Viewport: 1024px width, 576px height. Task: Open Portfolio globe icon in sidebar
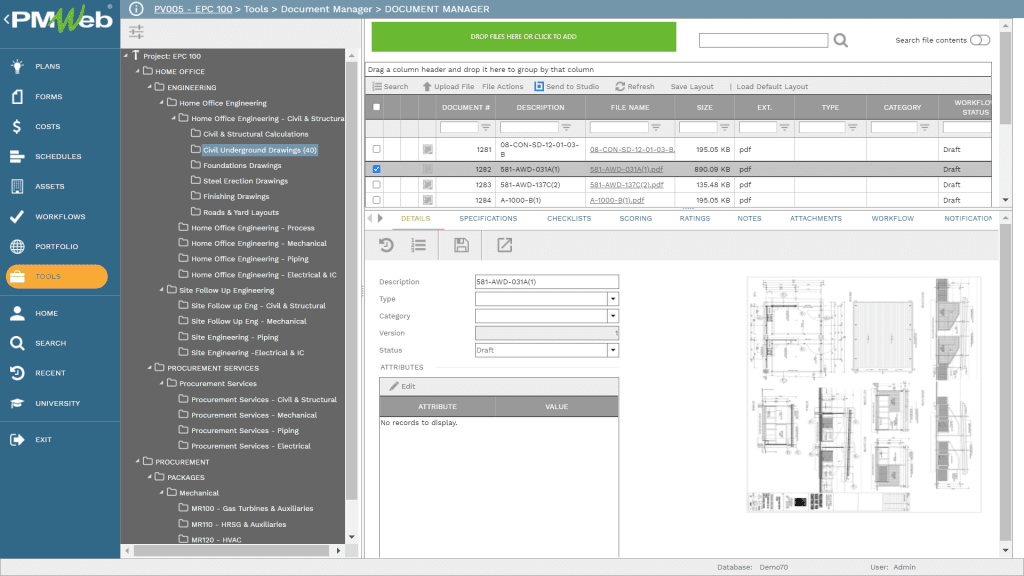click(17, 246)
